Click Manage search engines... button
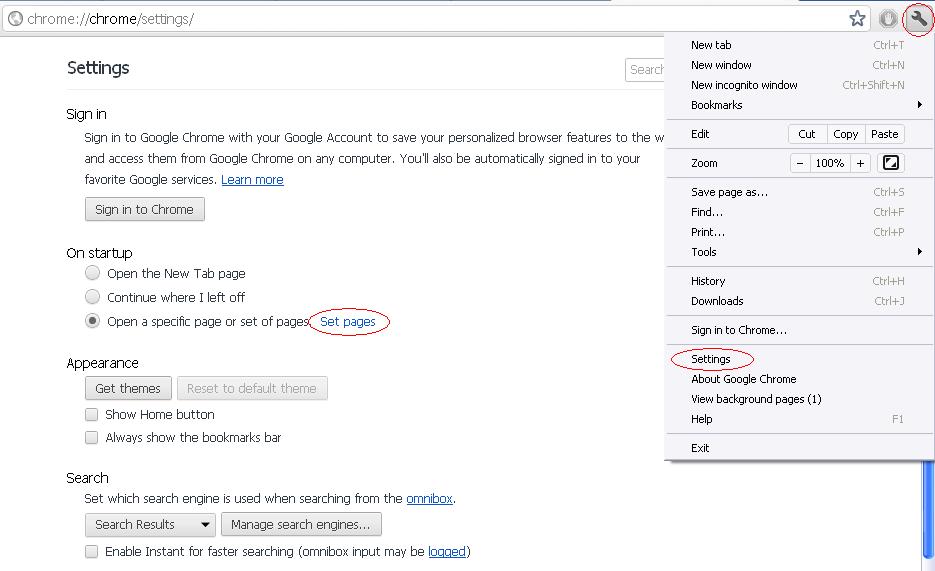This screenshot has height=571, width=935. pyautogui.click(x=301, y=525)
